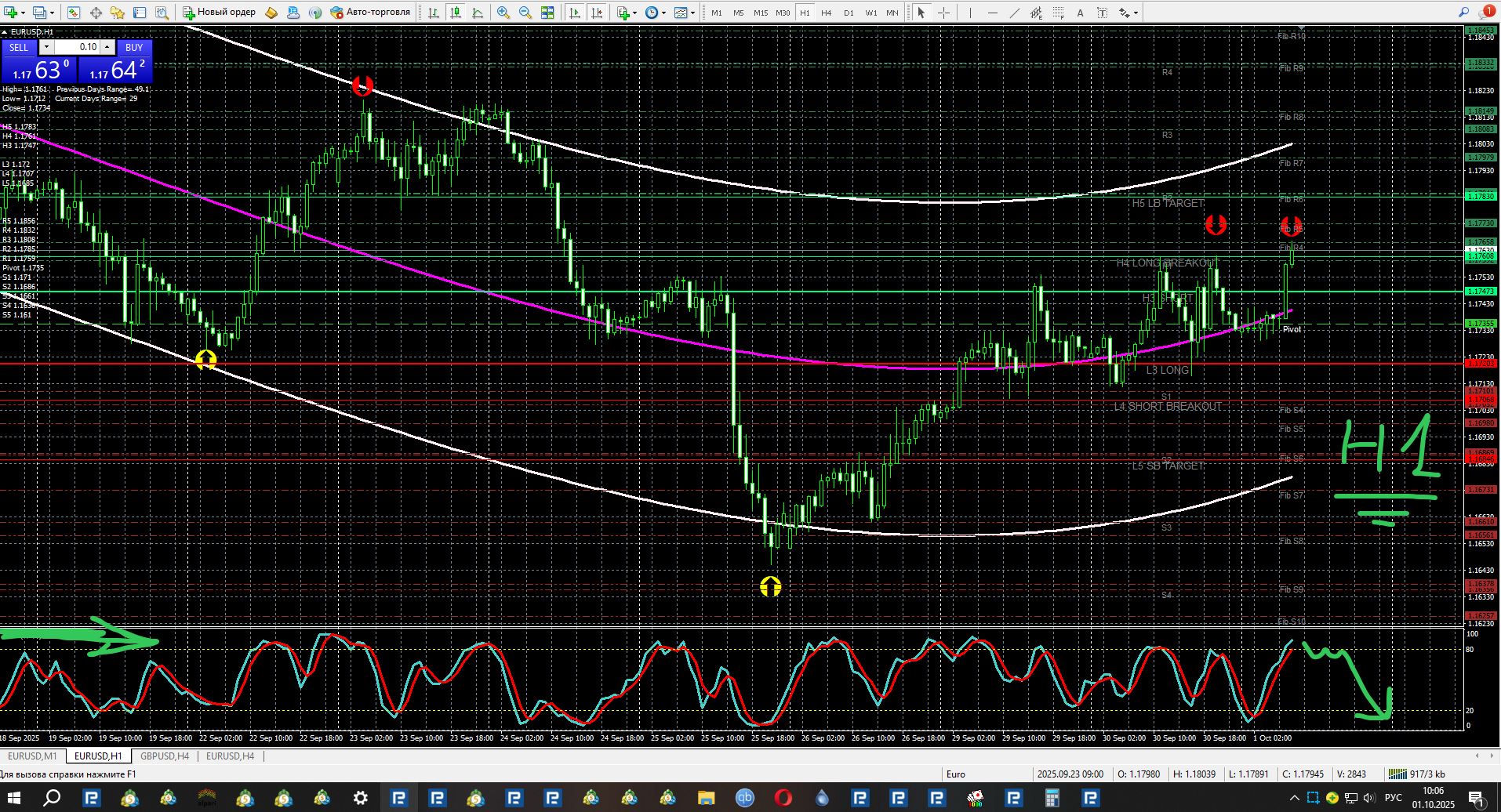Expand the Periods dropdown arrow
1501x812 pixels.
(x=663, y=13)
